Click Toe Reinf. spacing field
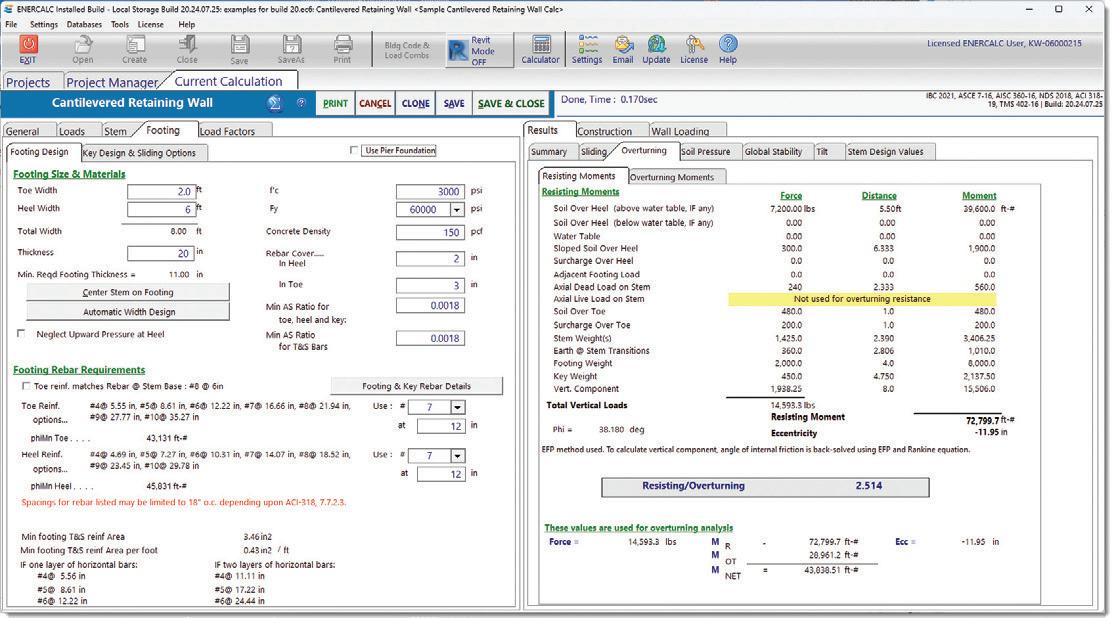 (x=440, y=426)
